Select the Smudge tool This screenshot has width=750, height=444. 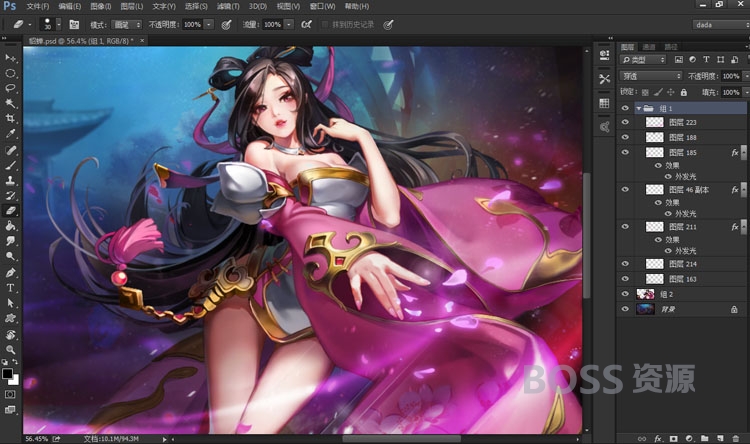pos(10,241)
